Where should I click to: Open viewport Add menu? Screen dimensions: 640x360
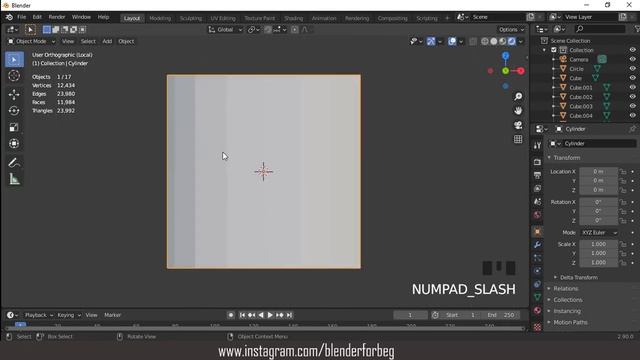pos(107,41)
